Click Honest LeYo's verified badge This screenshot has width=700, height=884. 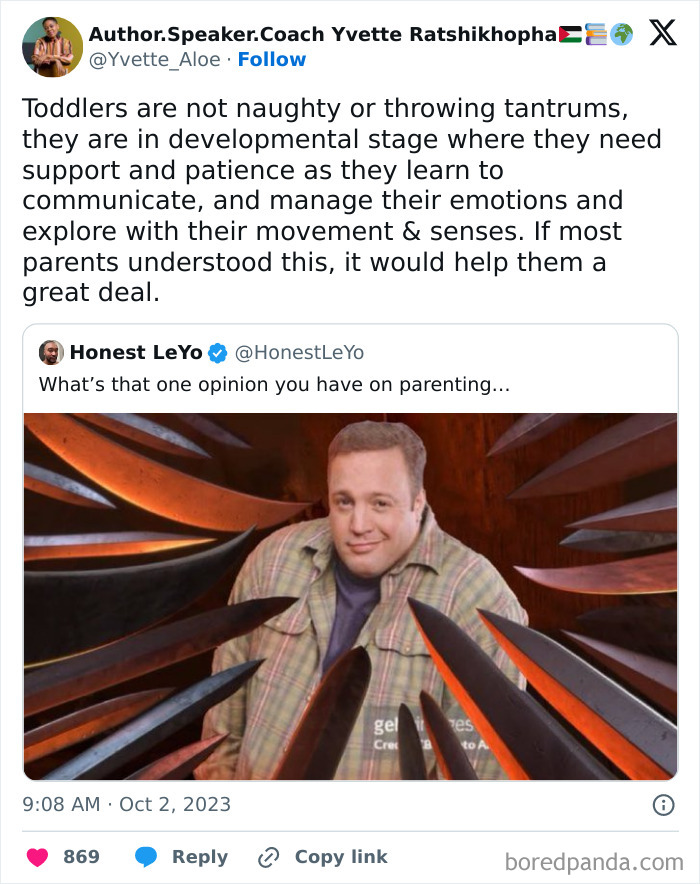point(218,352)
